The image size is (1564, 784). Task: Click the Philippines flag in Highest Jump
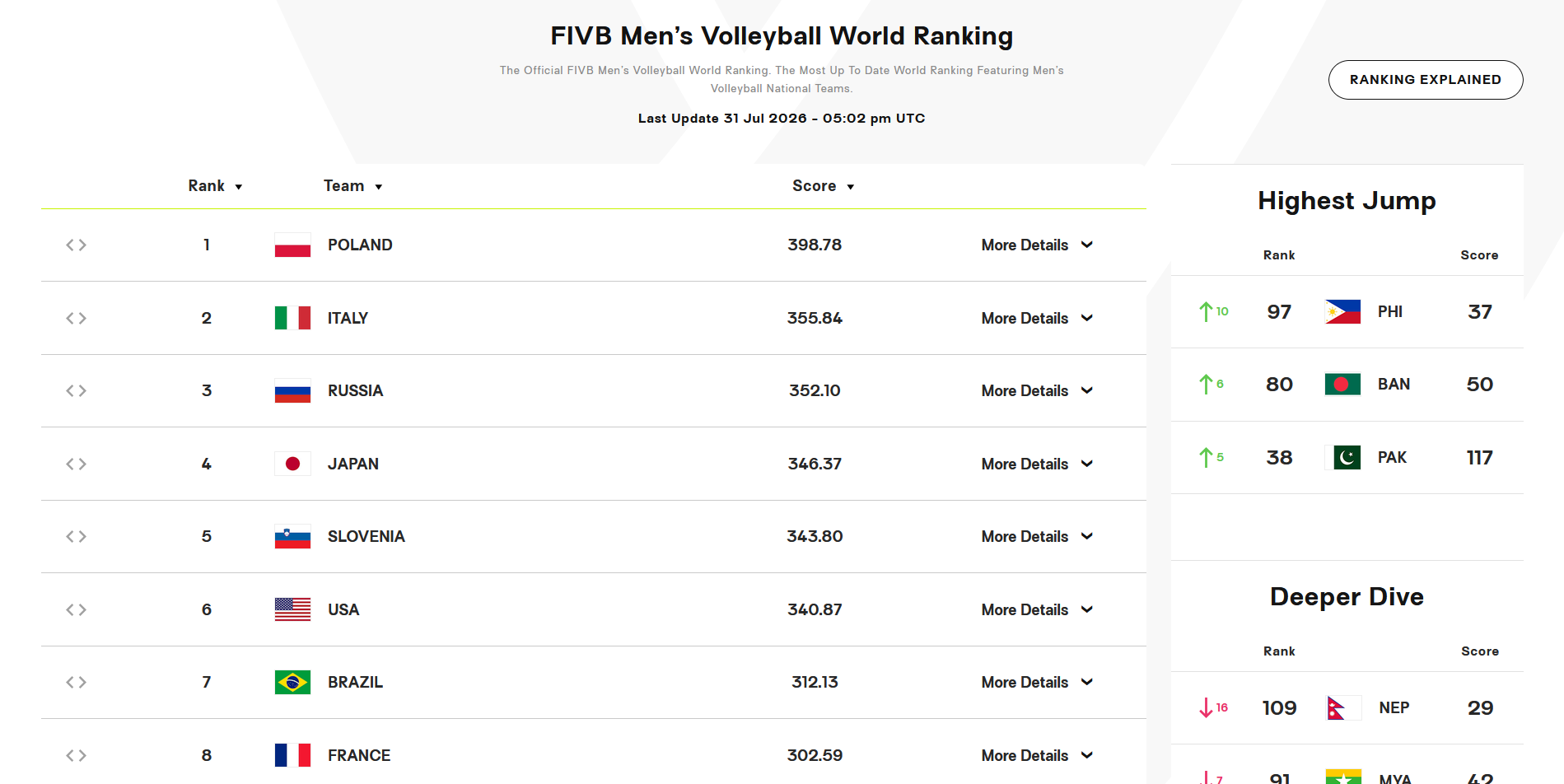click(x=1342, y=311)
